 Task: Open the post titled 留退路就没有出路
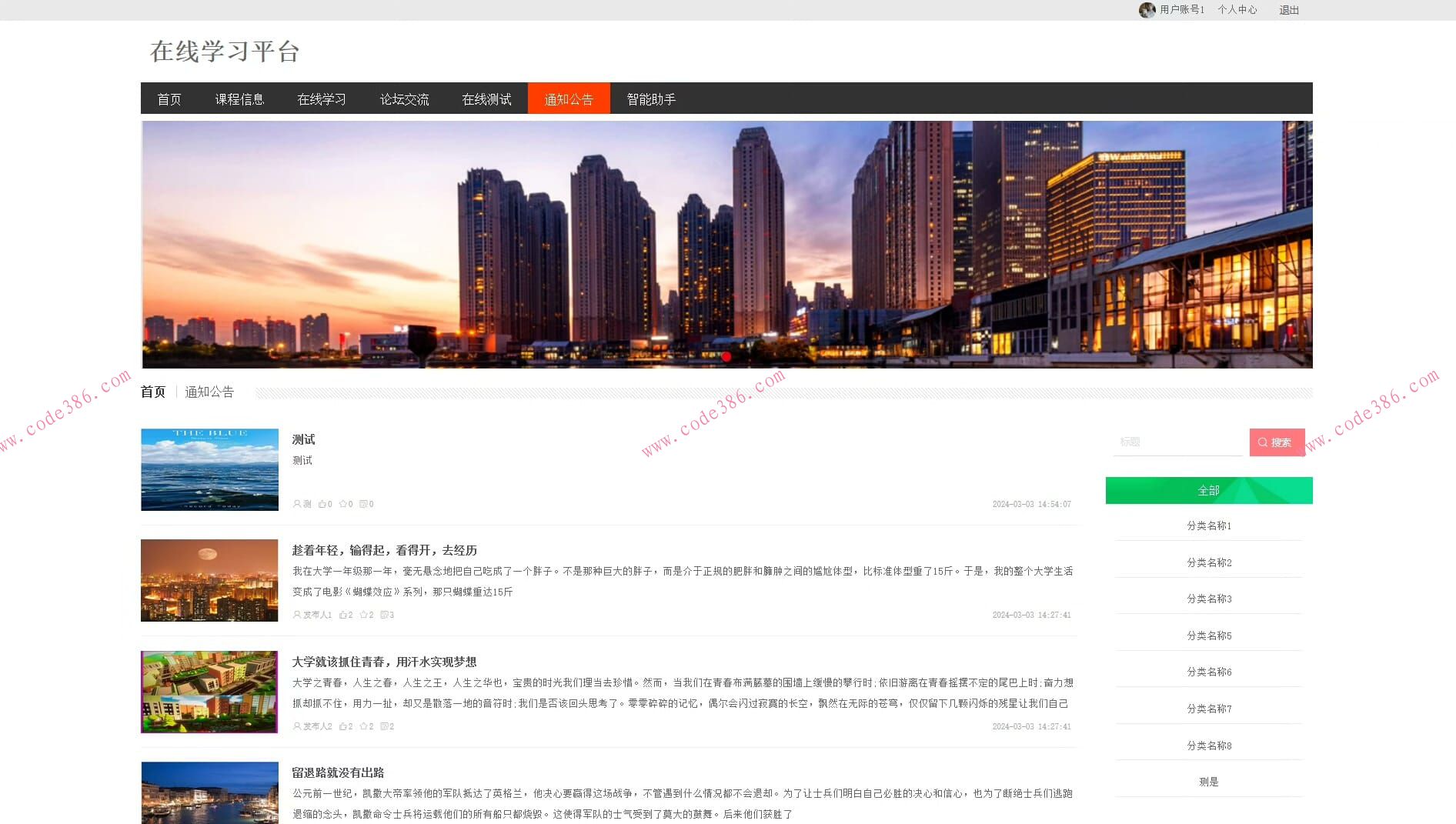(338, 773)
